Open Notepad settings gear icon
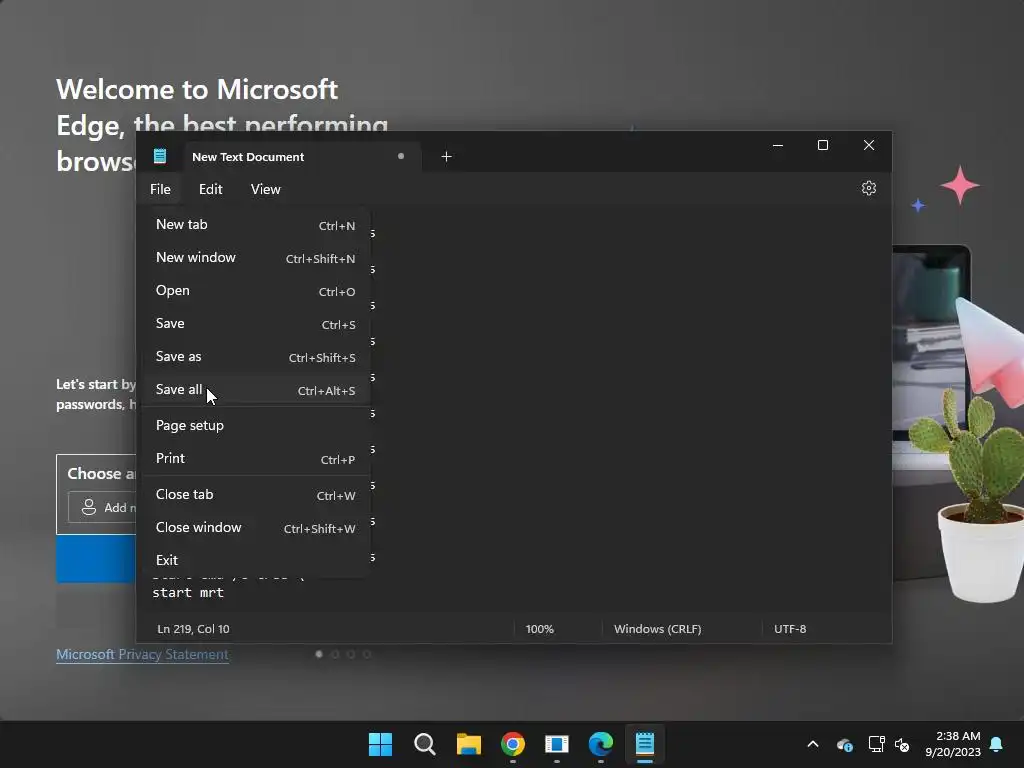Image resolution: width=1024 pixels, height=768 pixels. pos(868,188)
